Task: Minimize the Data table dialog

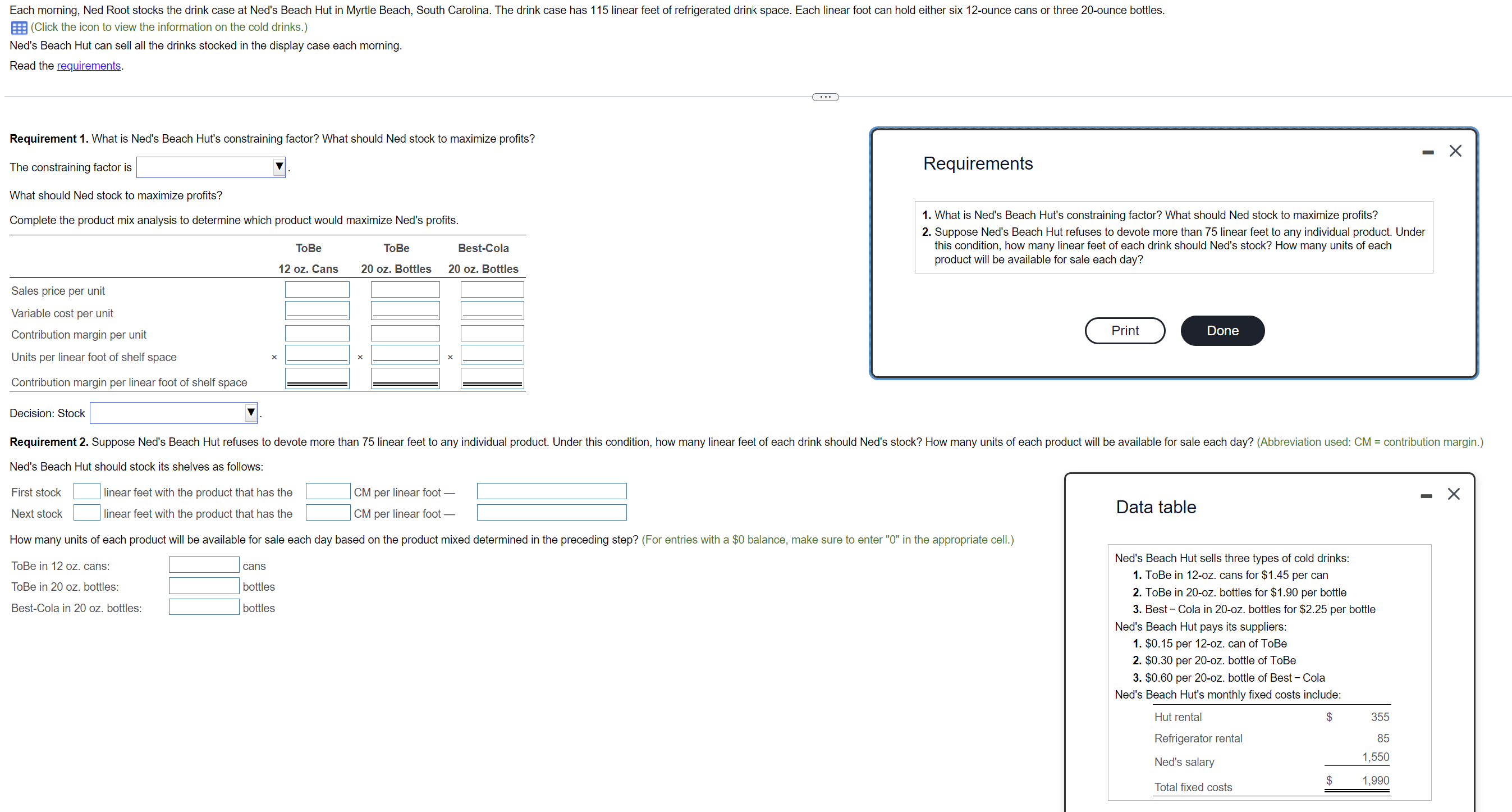Action: (1426, 495)
